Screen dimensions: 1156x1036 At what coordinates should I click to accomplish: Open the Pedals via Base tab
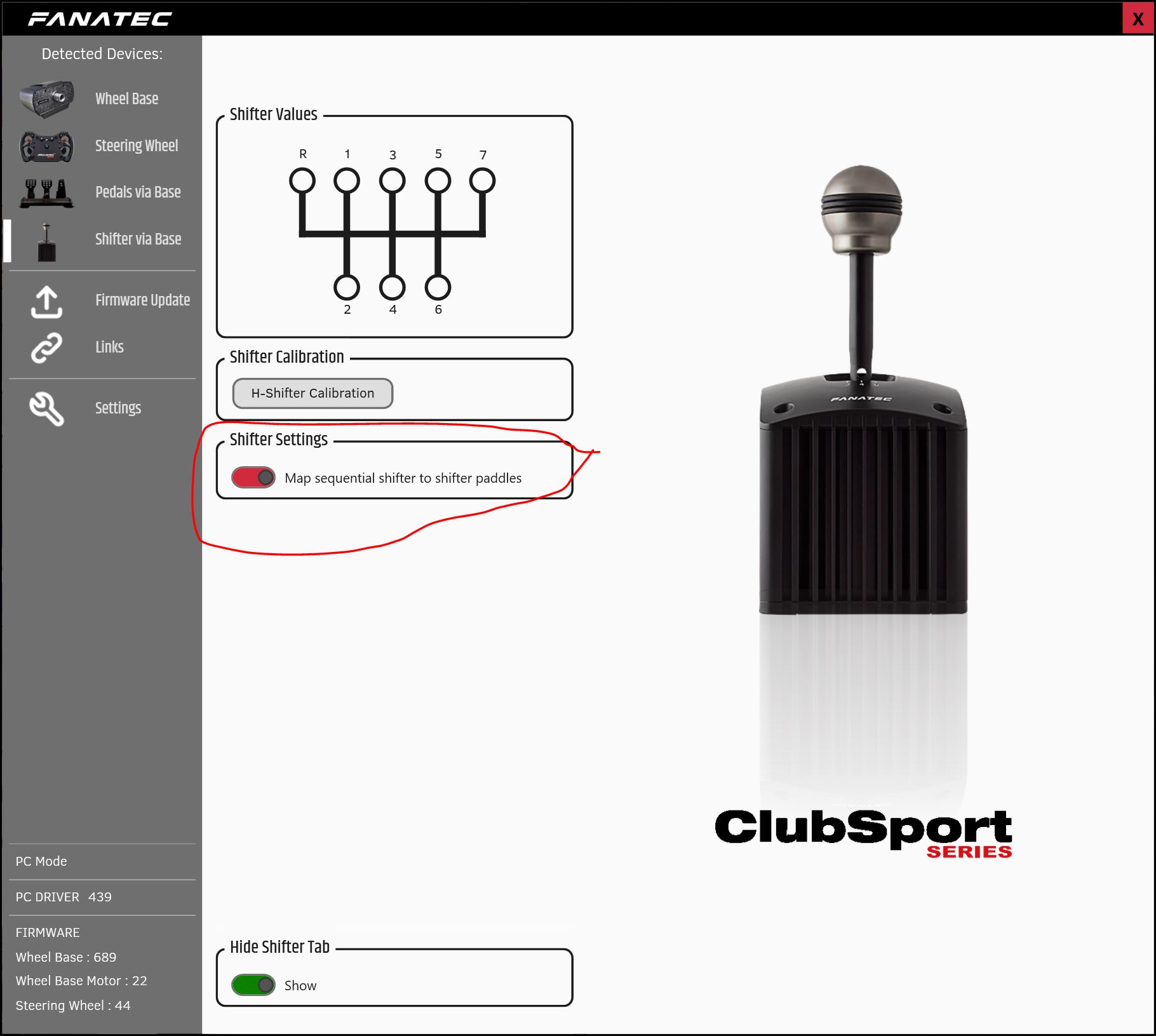[138, 192]
